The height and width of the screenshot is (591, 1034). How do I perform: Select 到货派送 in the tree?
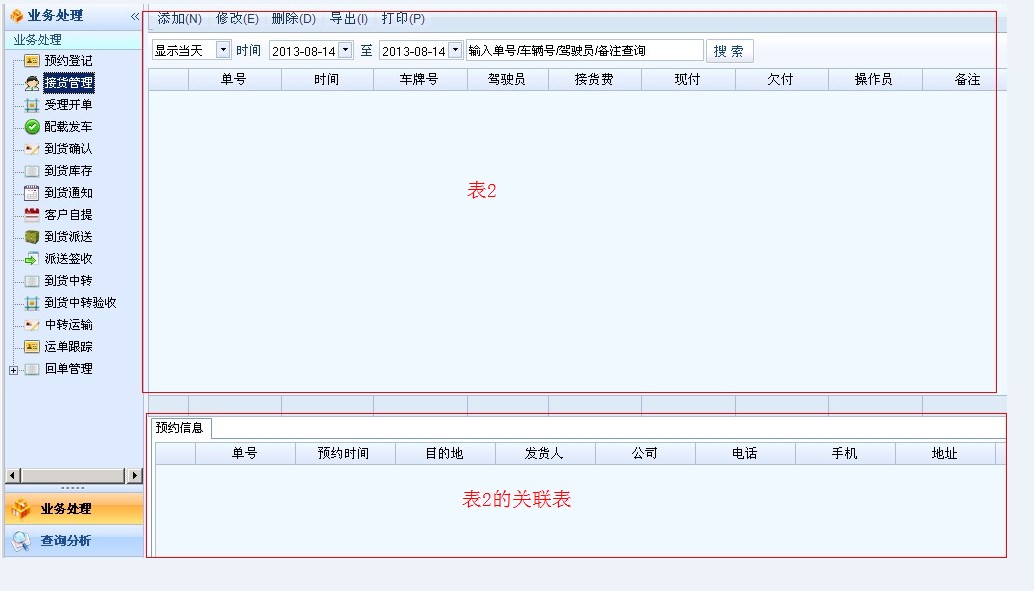69,237
